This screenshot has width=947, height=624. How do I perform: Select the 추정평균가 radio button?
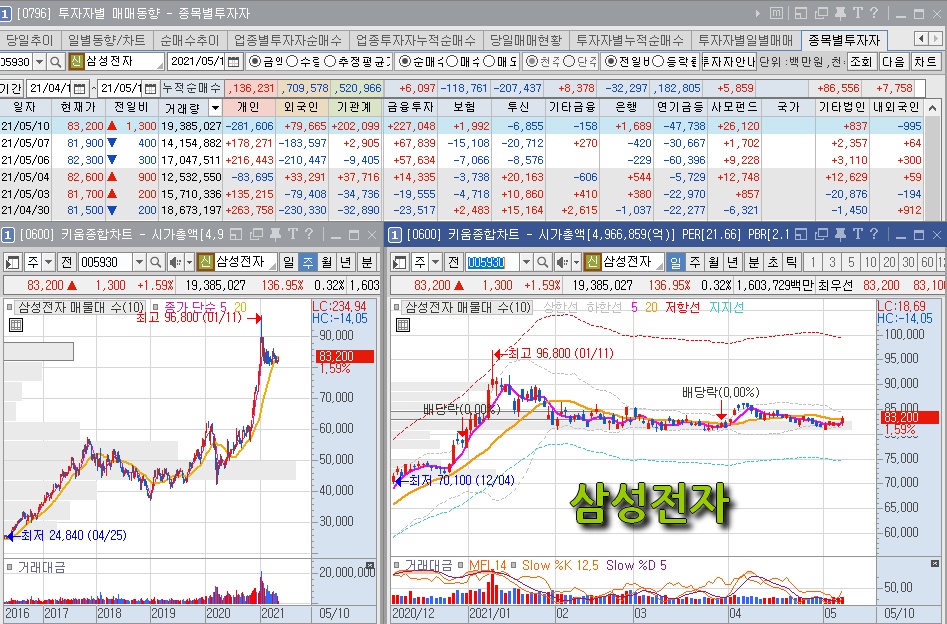(x=330, y=62)
